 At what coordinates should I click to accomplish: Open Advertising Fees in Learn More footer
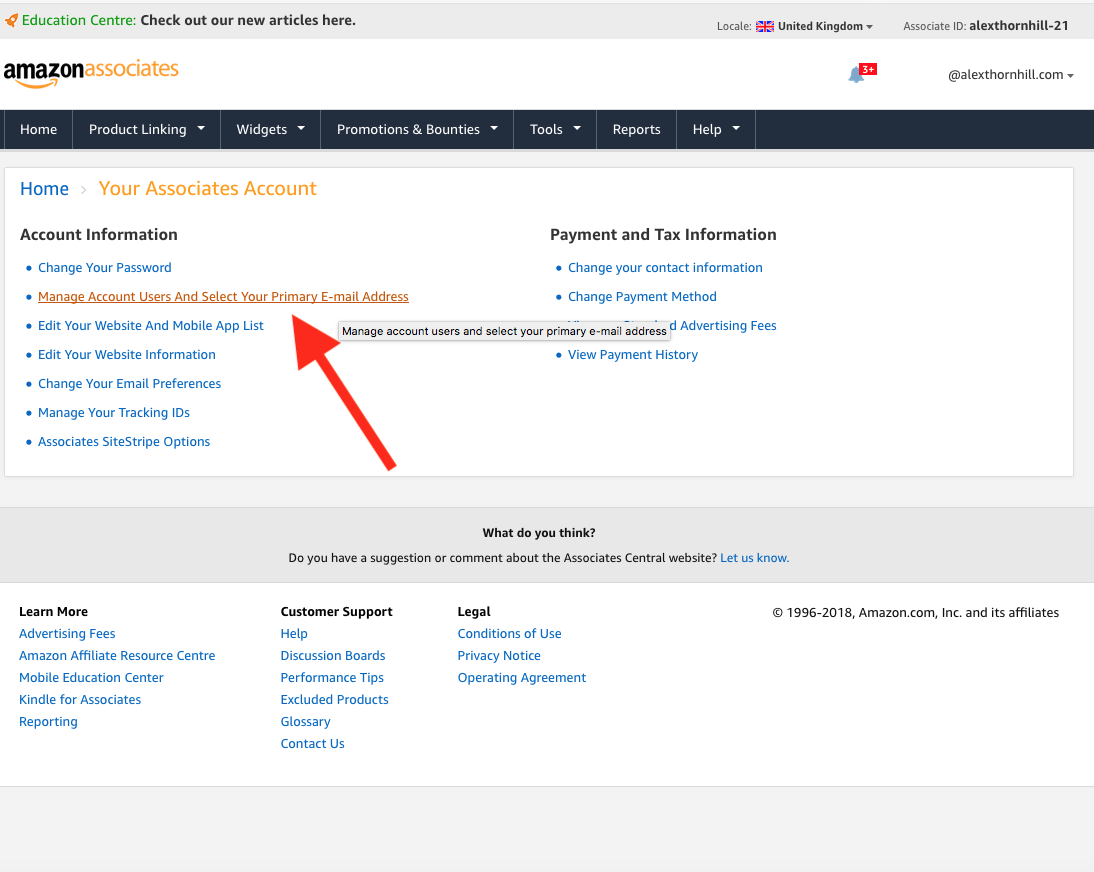pos(67,633)
